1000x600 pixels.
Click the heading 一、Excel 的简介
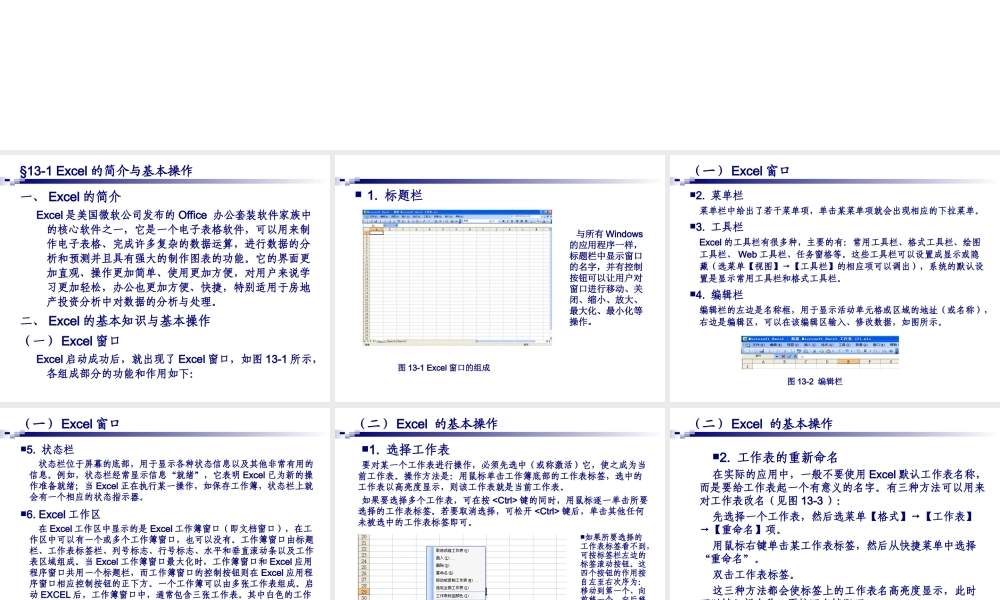tap(71, 196)
